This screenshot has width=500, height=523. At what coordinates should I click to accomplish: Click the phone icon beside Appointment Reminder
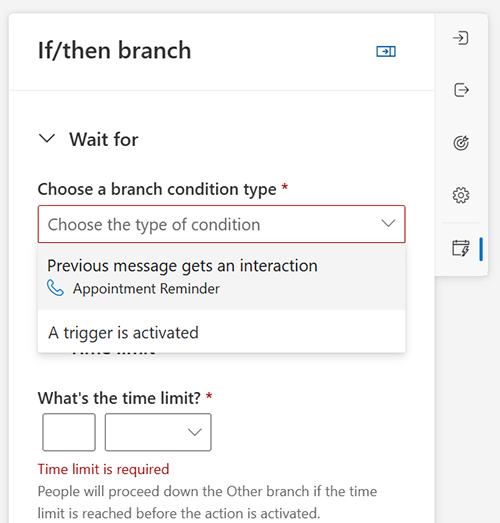[55, 288]
